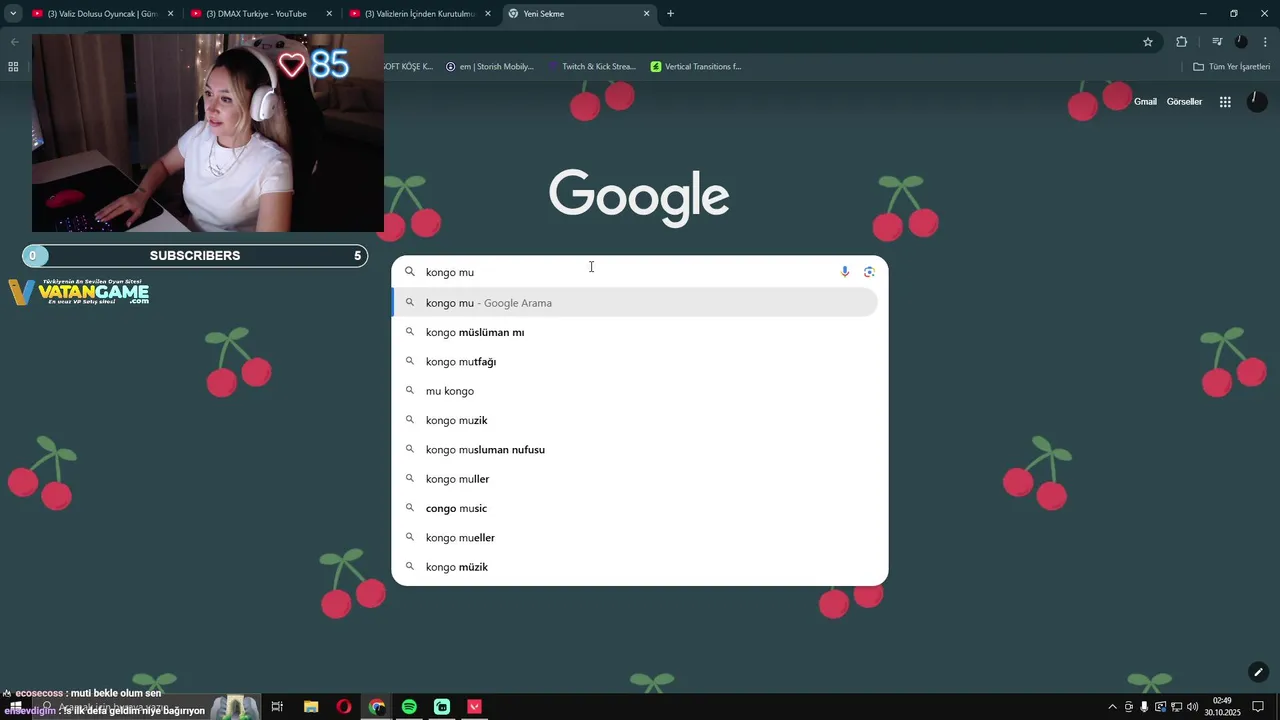
Task: Open the volume control in system tray
Action: tap(1193, 707)
